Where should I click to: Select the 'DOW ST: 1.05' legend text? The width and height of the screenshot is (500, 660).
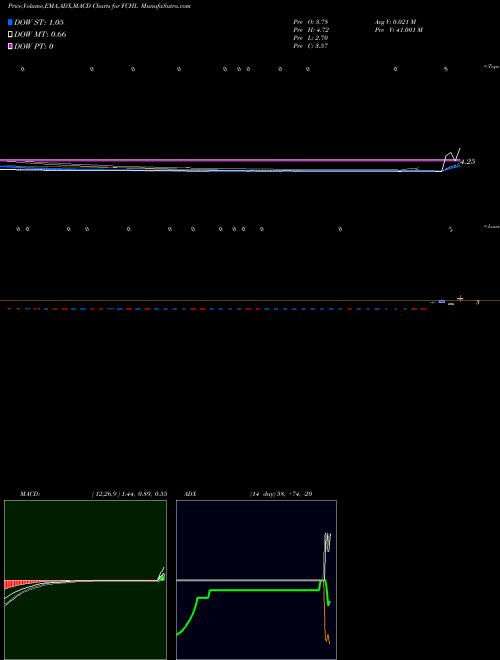pyautogui.click(x=39, y=22)
